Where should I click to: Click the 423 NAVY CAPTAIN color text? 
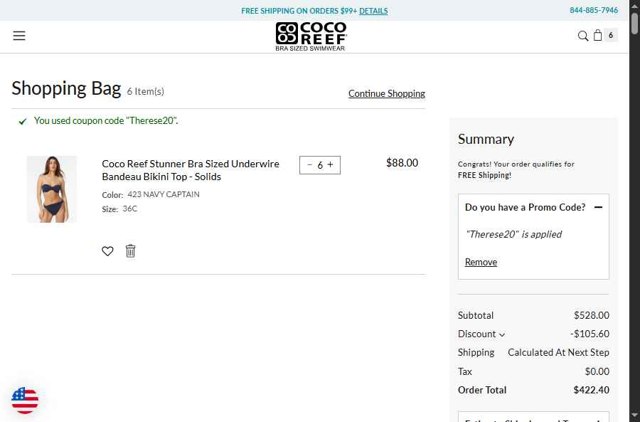coord(163,194)
